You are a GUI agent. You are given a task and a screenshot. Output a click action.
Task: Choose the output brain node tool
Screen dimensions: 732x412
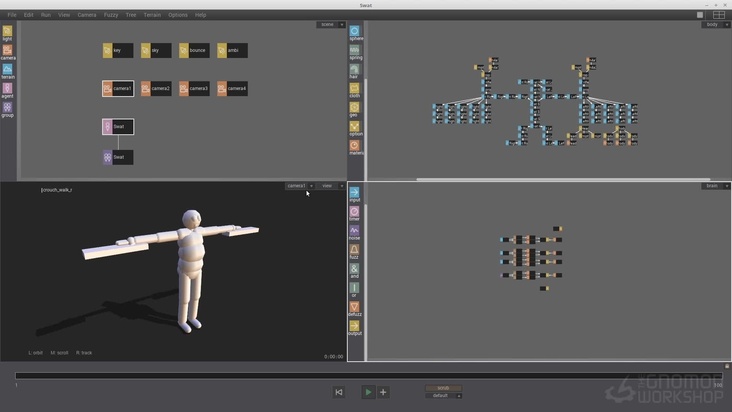[x=354, y=329]
